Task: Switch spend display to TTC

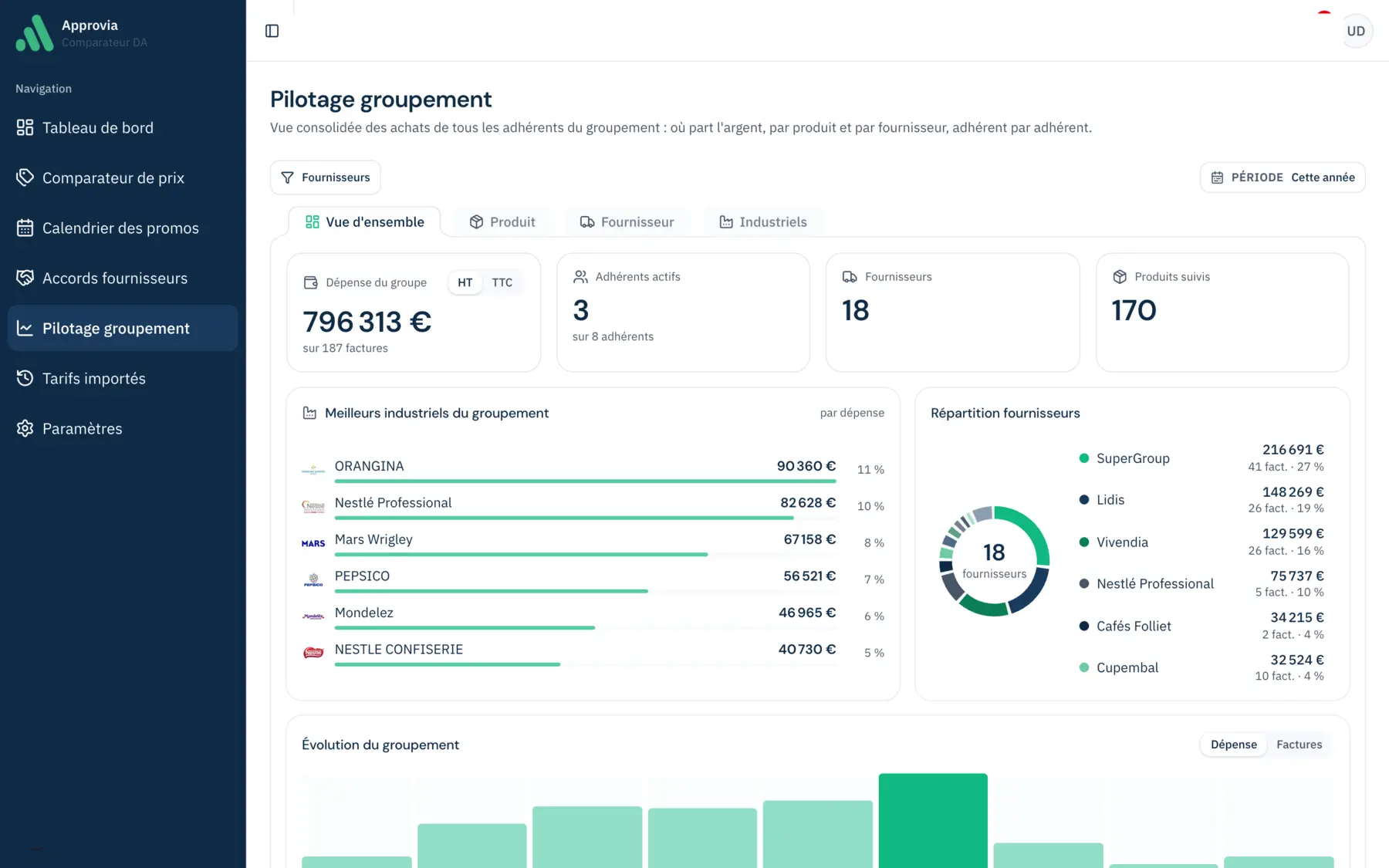Action: pyautogui.click(x=502, y=282)
